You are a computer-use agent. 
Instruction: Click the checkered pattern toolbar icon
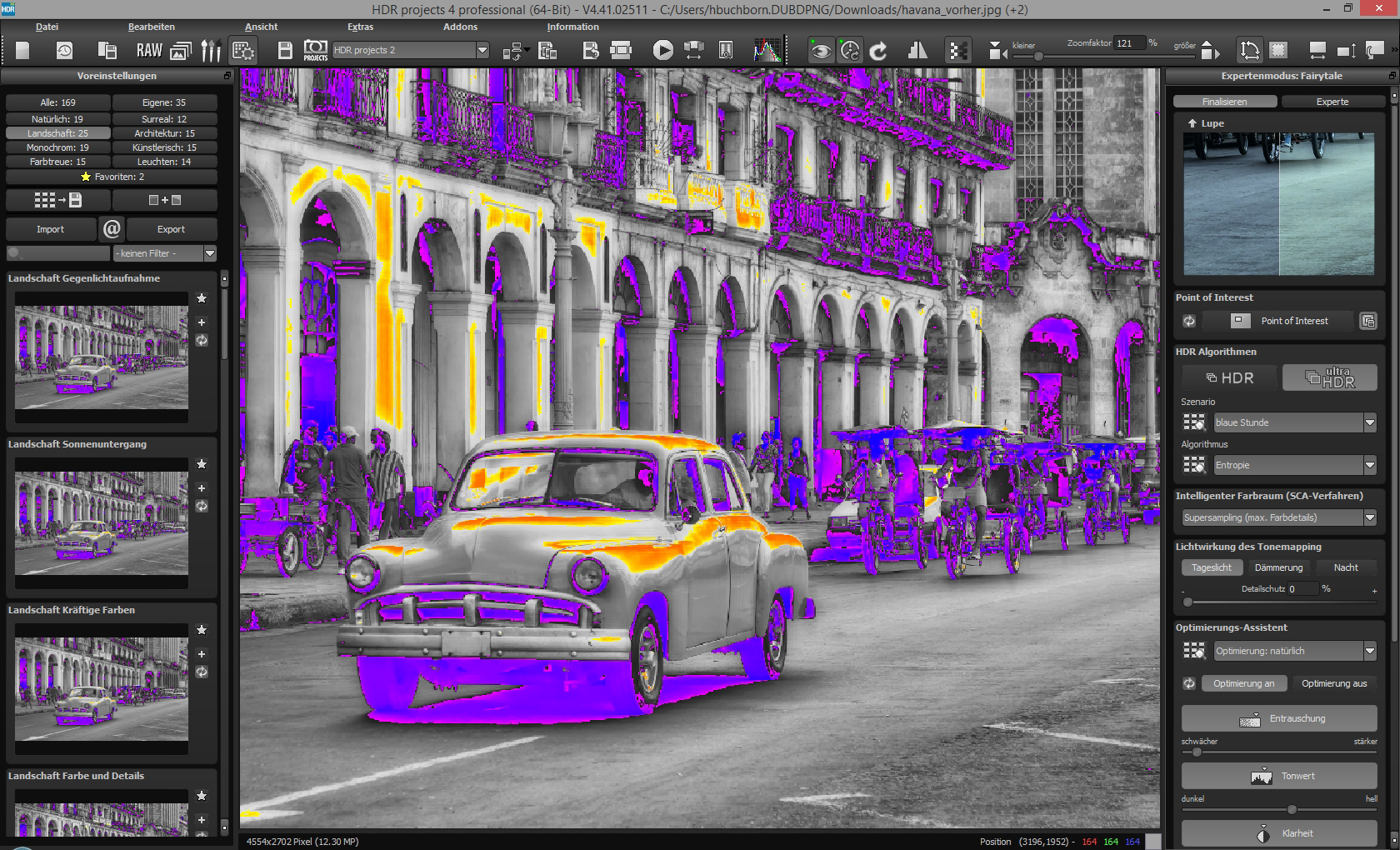point(958,51)
